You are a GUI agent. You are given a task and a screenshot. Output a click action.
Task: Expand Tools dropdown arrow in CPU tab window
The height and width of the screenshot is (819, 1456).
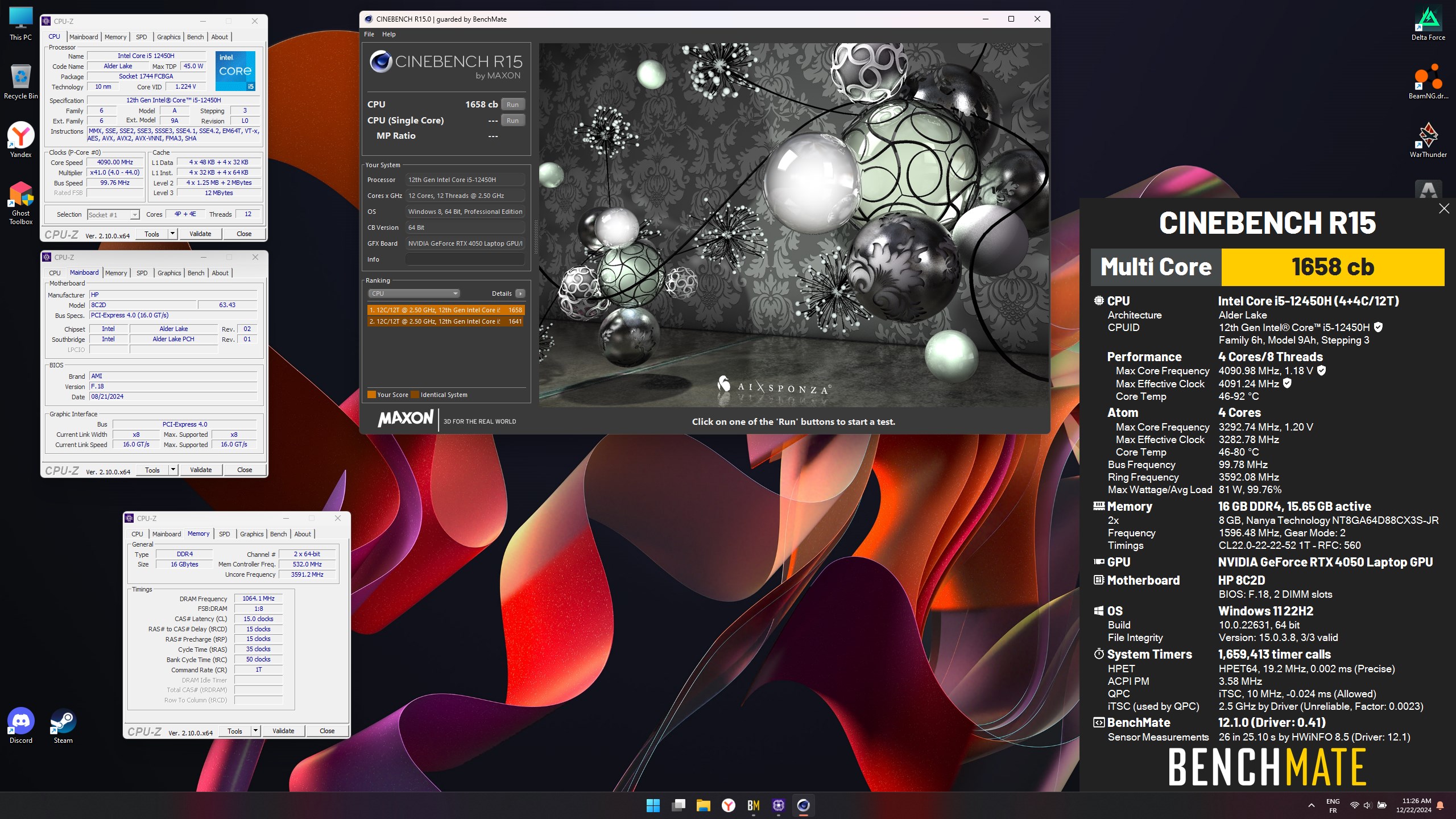(x=172, y=234)
